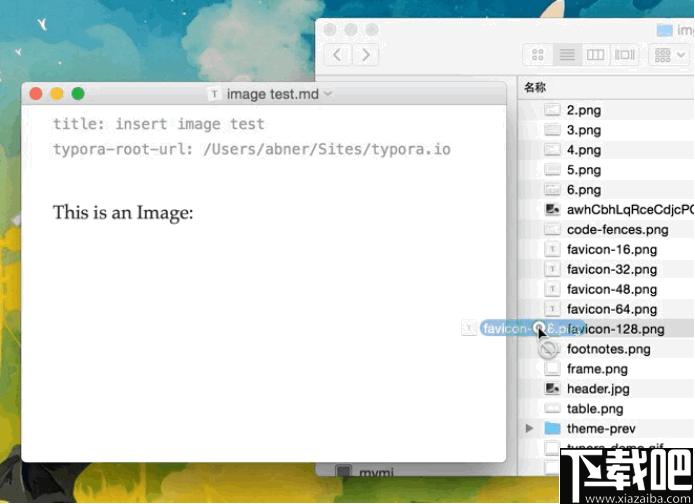Switch Finder to icon view
695x504 pixels.
pos(538,55)
